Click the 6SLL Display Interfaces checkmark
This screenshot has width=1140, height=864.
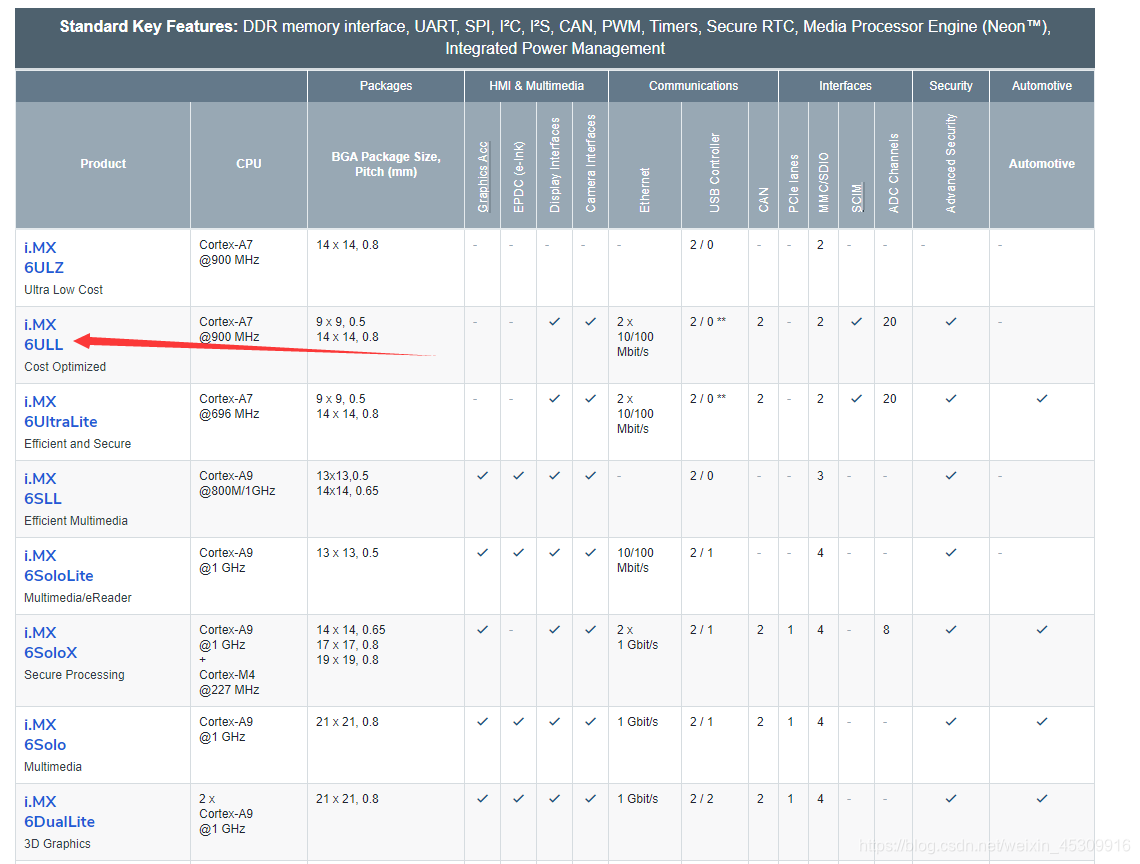point(555,476)
